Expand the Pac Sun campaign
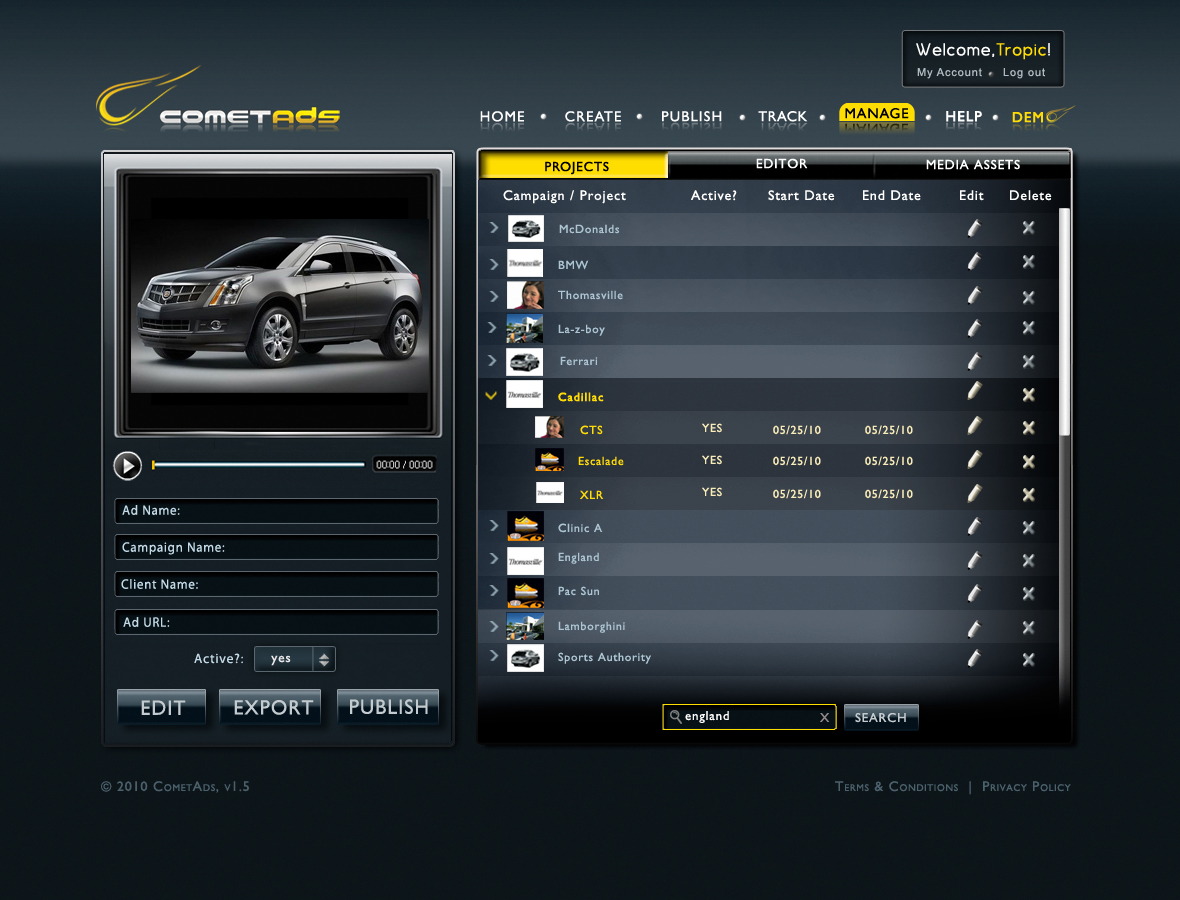This screenshot has height=900, width=1180. click(494, 591)
